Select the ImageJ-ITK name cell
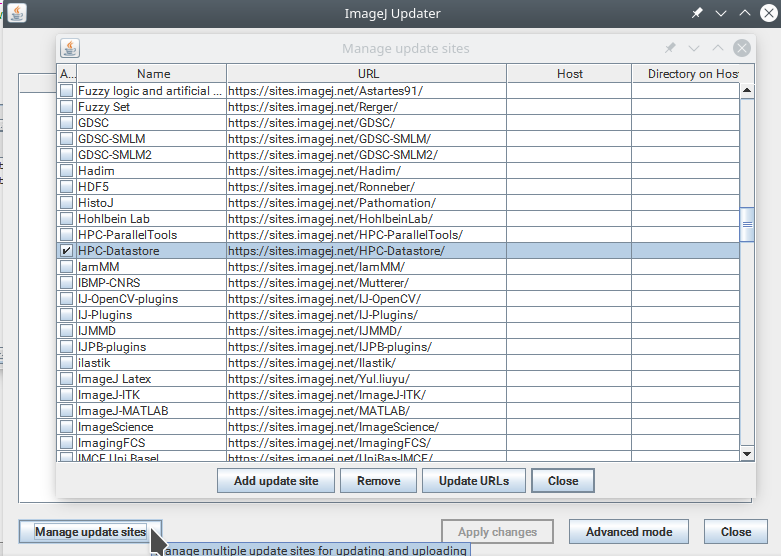The height and width of the screenshot is (556, 781). point(151,395)
